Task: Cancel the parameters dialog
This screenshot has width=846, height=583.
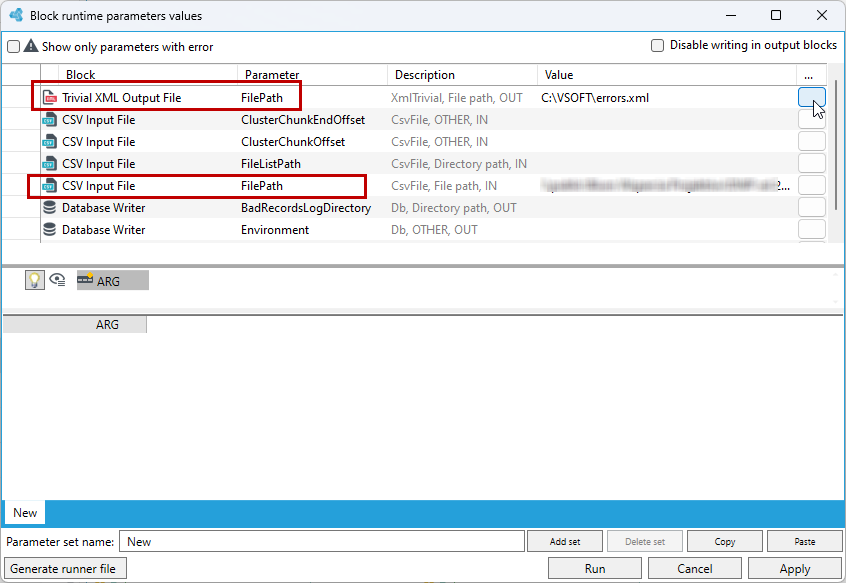Action: (694, 568)
